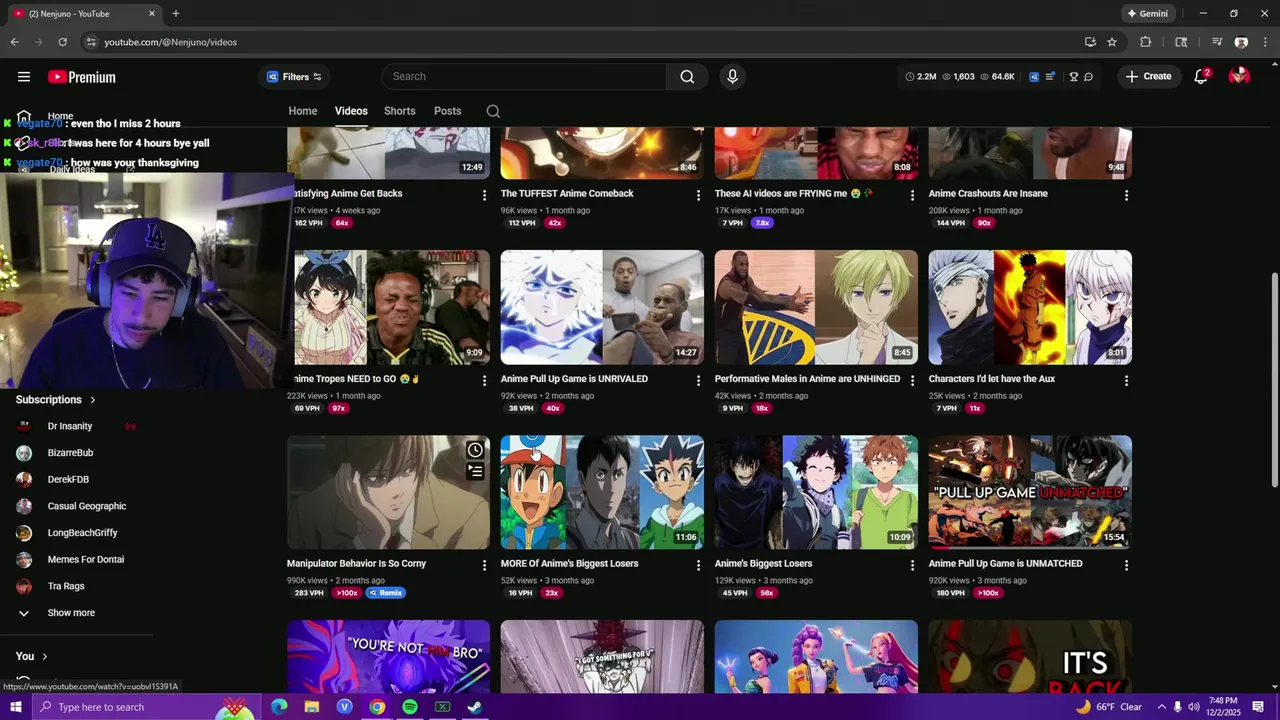Click the Gemini button
1280x720 pixels.
click(1147, 14)
